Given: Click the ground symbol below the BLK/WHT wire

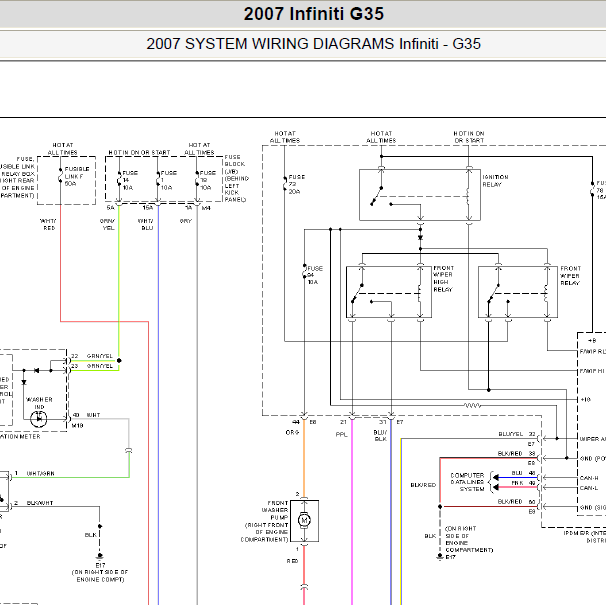Looking at the screenshot, I should (100, 556).
